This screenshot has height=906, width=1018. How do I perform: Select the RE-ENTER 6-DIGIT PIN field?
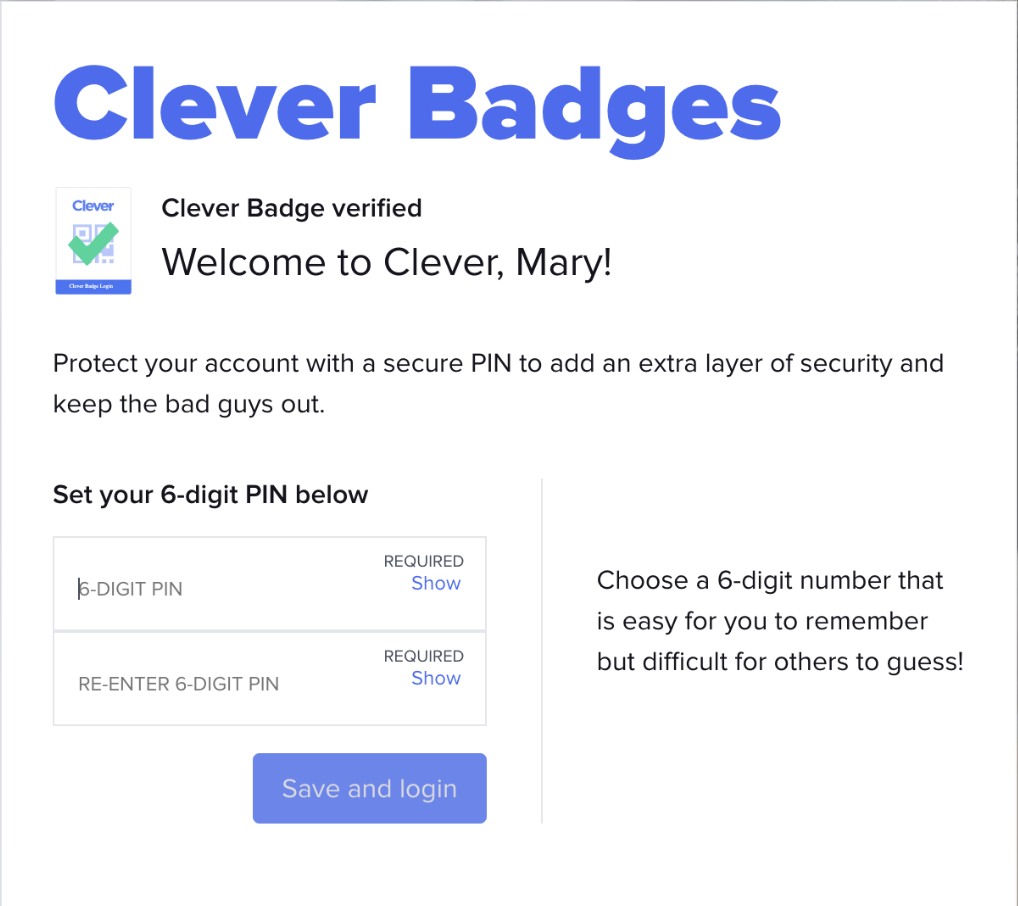[200, 684]
